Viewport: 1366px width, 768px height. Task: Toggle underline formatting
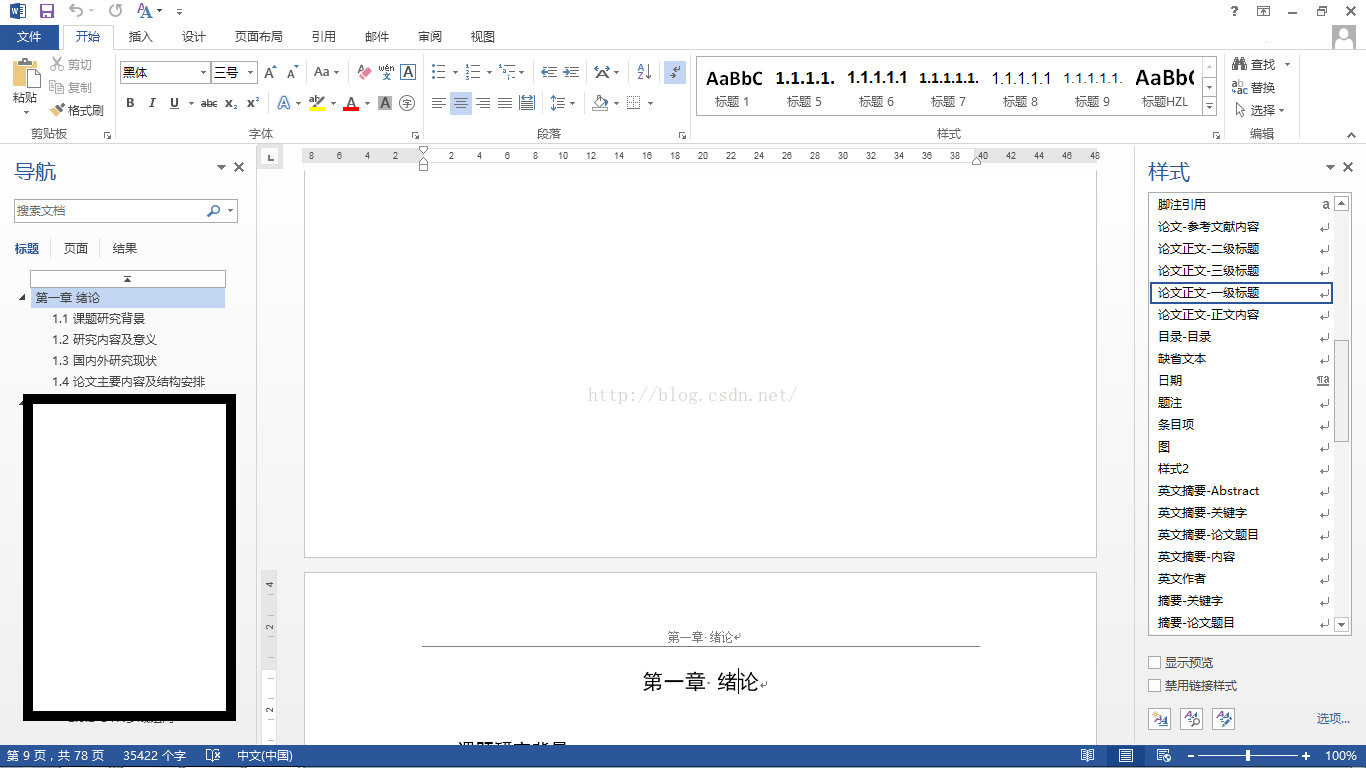click(x=174, y=103)
